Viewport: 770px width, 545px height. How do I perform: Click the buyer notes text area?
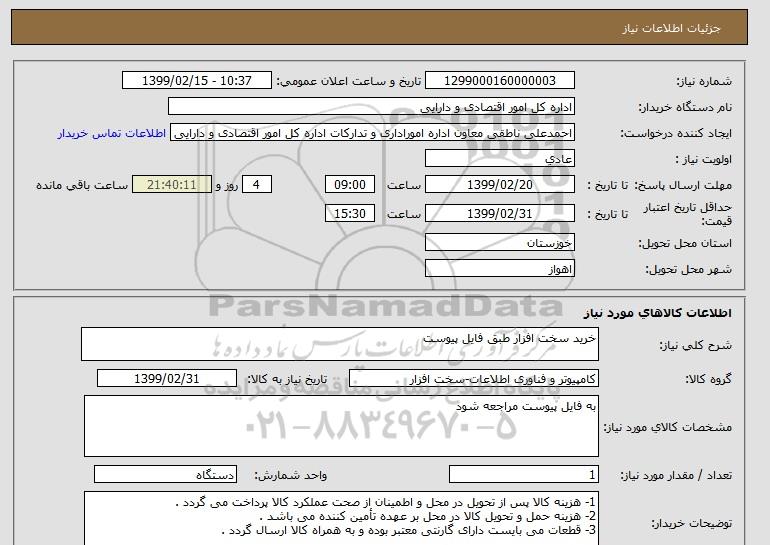(341, 518)
